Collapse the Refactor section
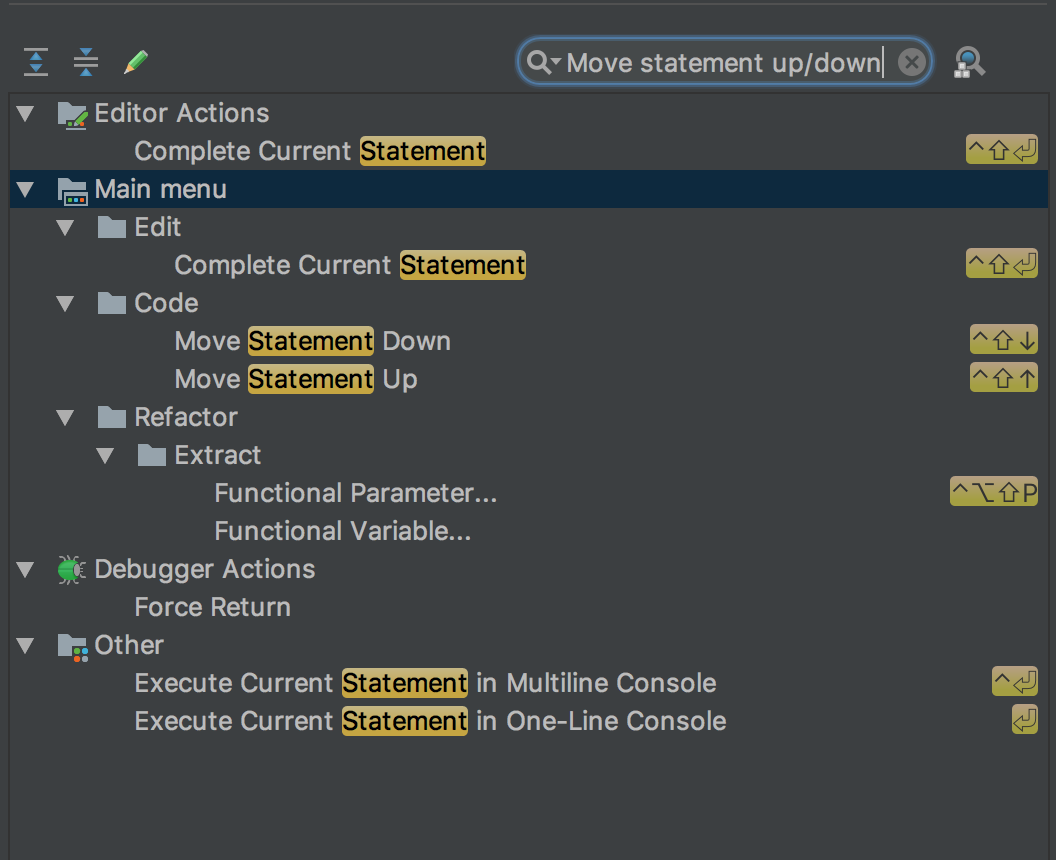1056x860 pixels. [x=65, y=417]
